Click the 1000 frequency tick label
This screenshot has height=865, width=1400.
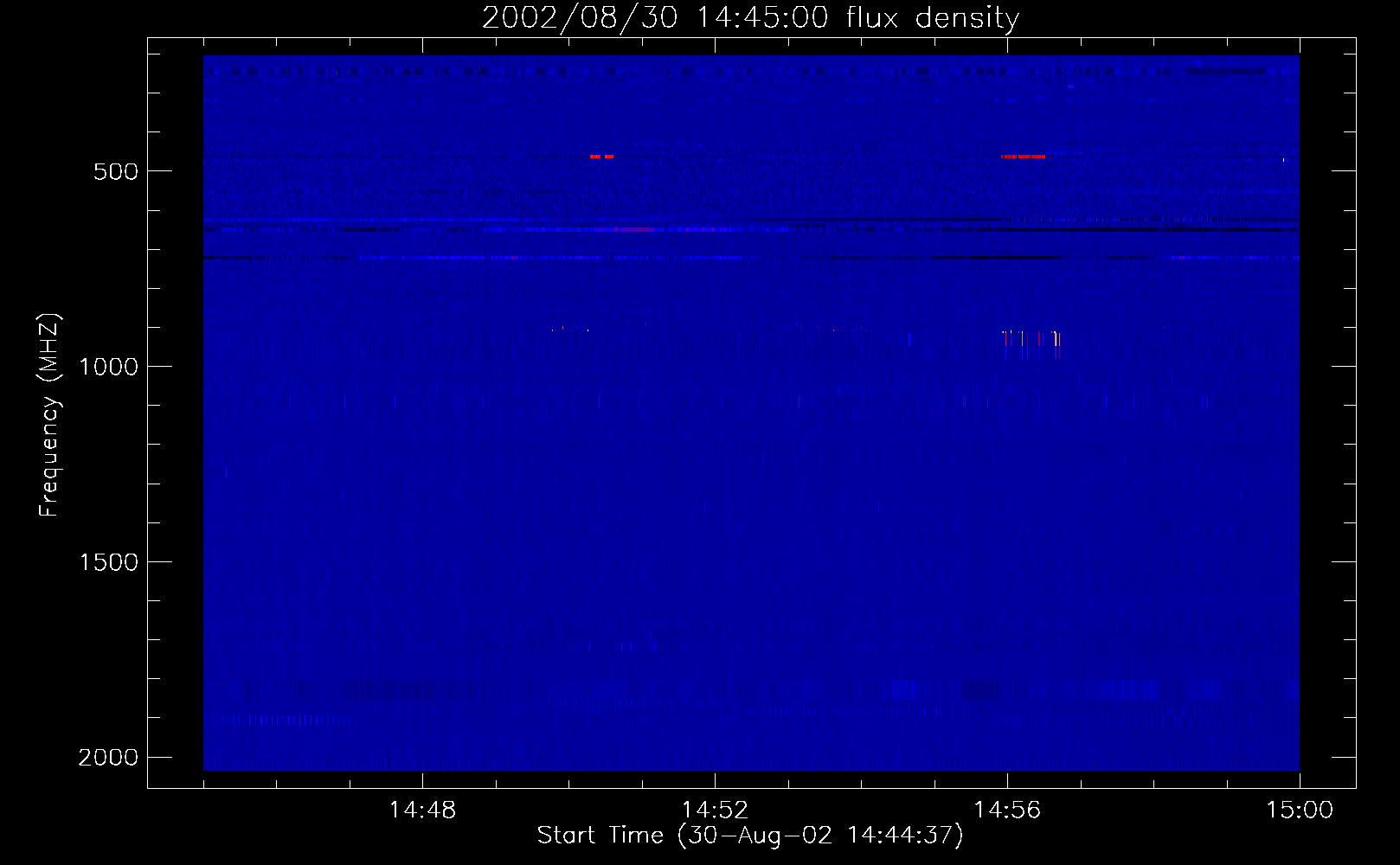[108, 367]
